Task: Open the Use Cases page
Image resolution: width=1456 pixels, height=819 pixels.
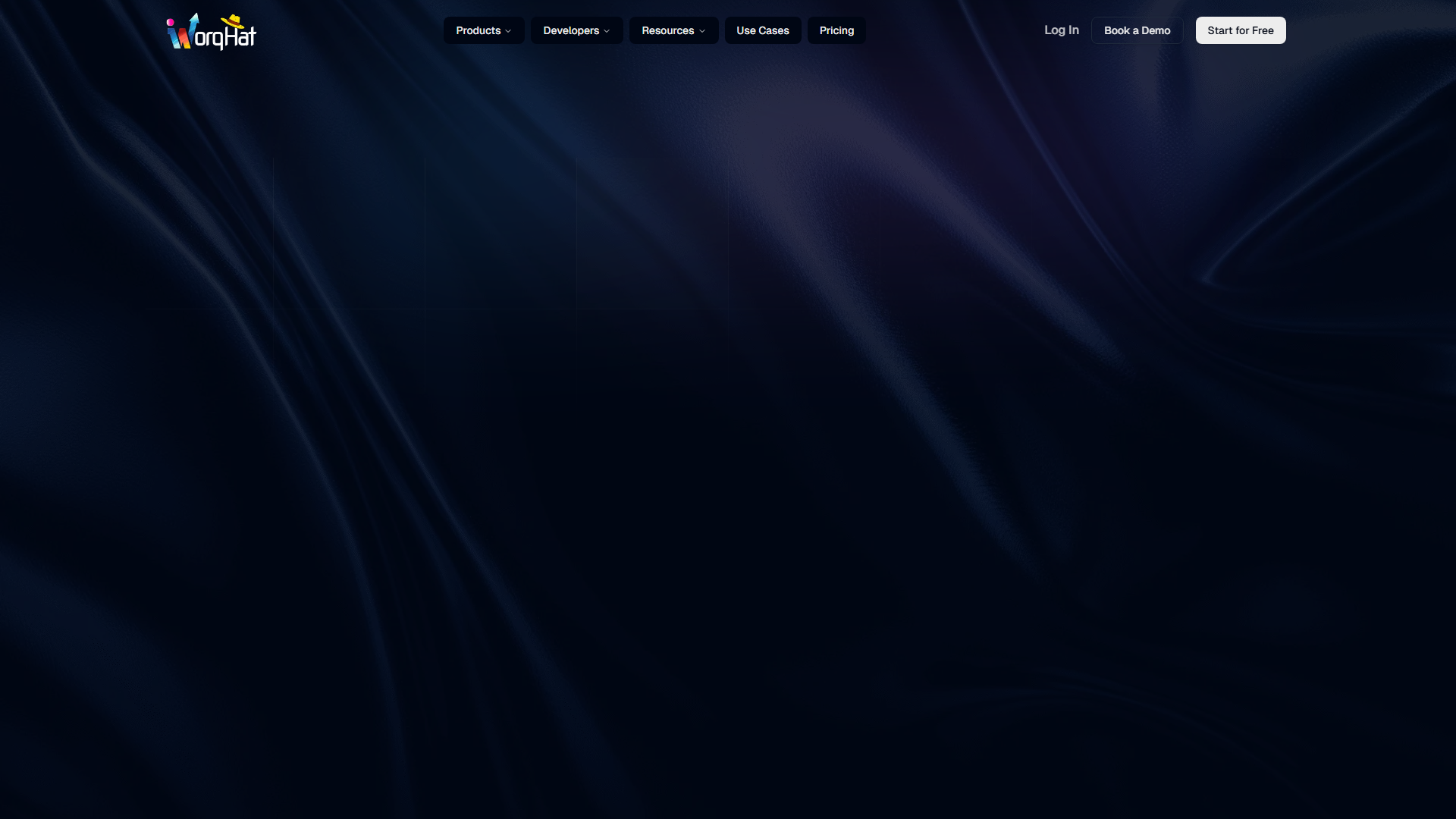Action: coord(762,30)
